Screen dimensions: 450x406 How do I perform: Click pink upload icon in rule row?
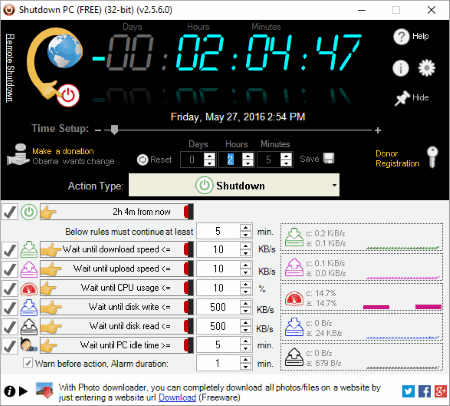[x=29, y=269]
